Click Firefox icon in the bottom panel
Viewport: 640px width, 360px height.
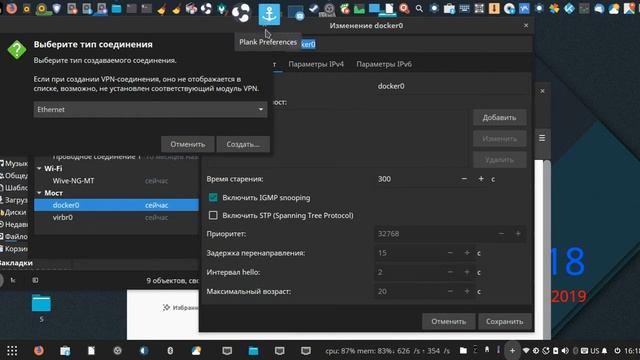point(39,351)
